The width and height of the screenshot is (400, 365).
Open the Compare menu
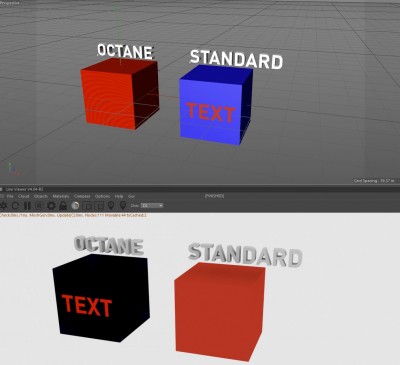pyautogui.click(x=82, y=196)
